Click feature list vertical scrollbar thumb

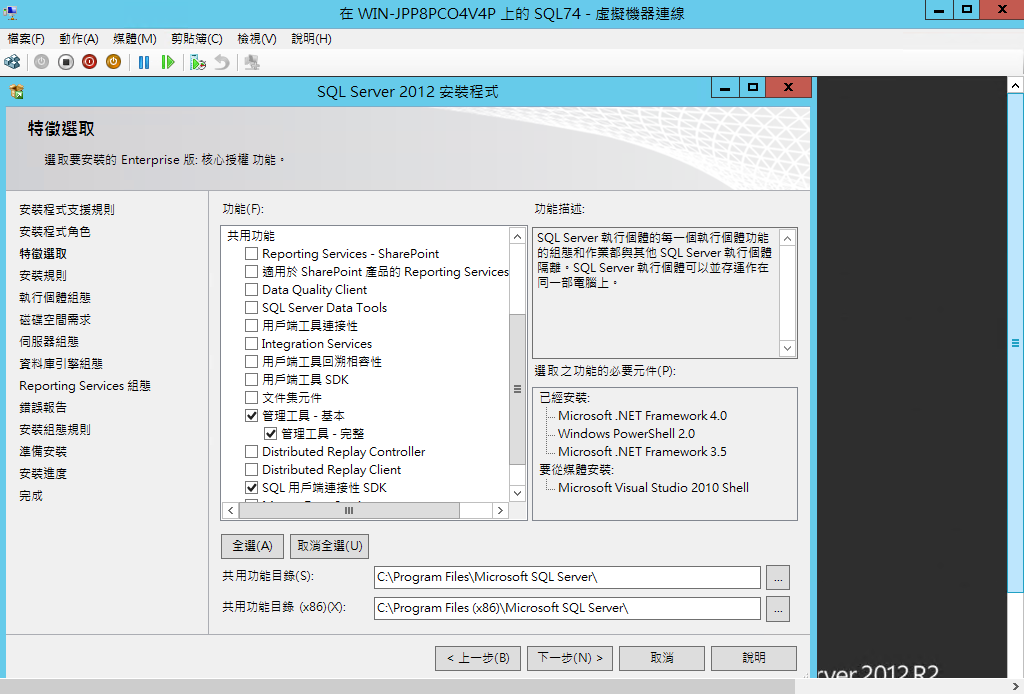pos(517,389)
